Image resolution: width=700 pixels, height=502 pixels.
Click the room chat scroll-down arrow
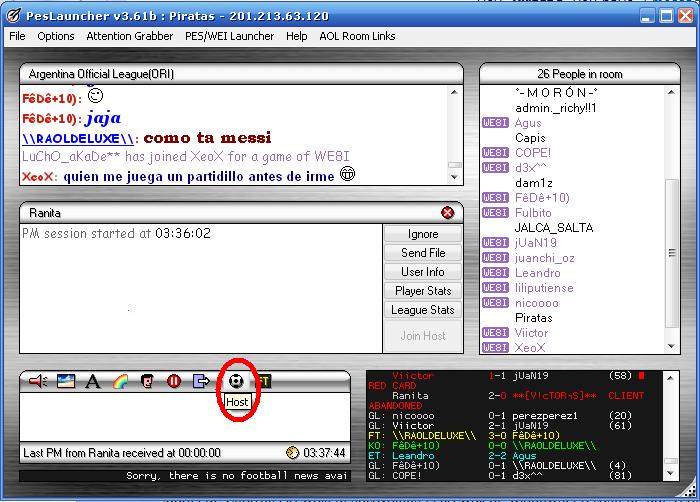point(454,177)
